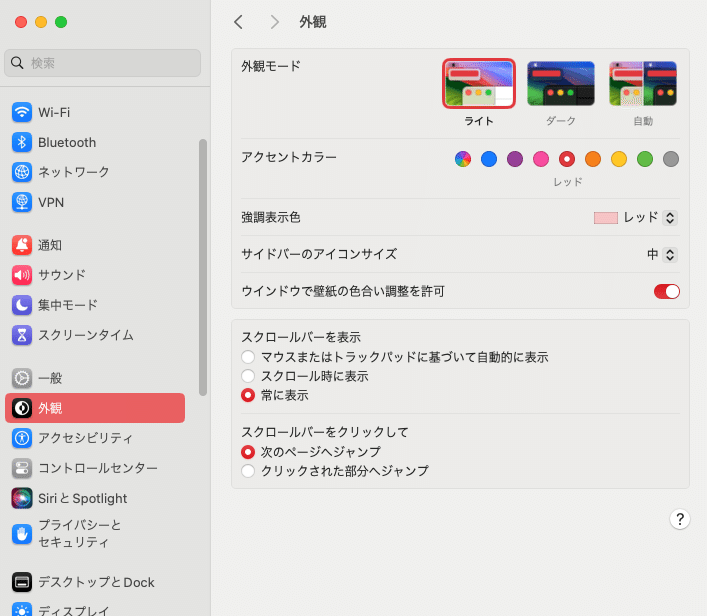Open the ネットワーク sidebar label
This screenshot has height=616, width=707.
click(74, 172)
